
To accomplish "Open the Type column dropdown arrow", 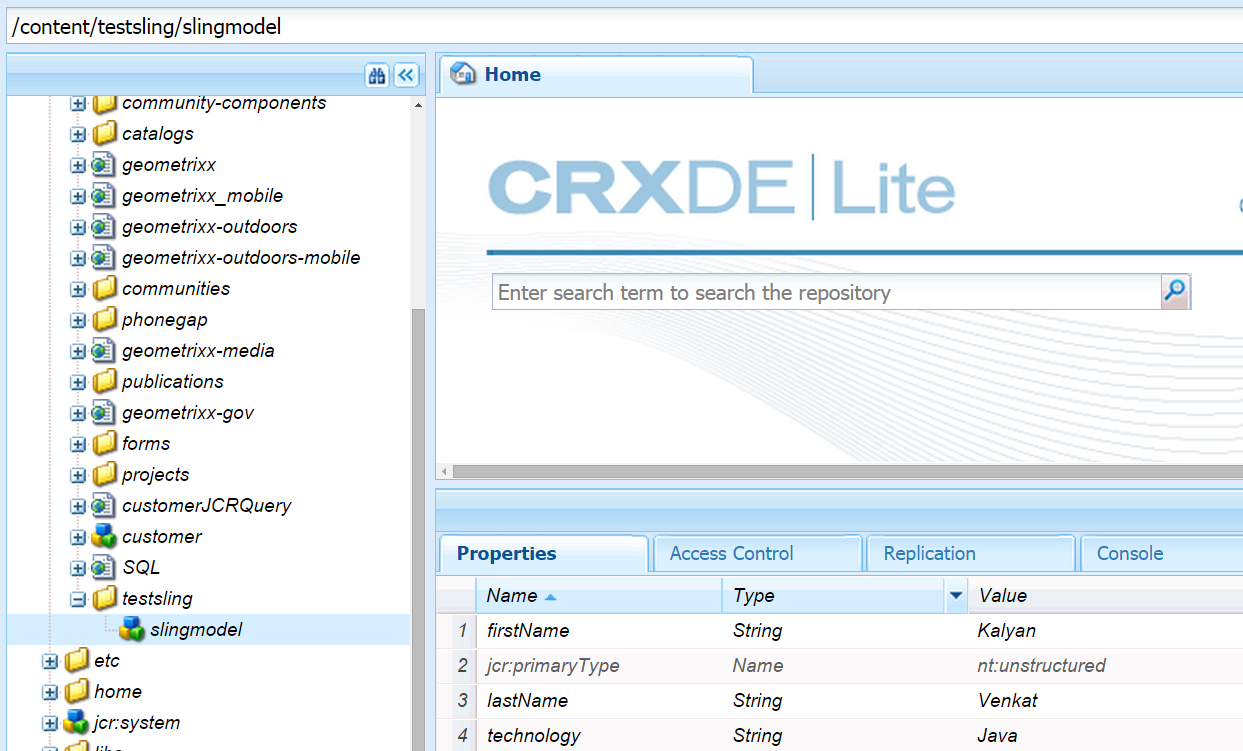I will (x=956, y=596).
